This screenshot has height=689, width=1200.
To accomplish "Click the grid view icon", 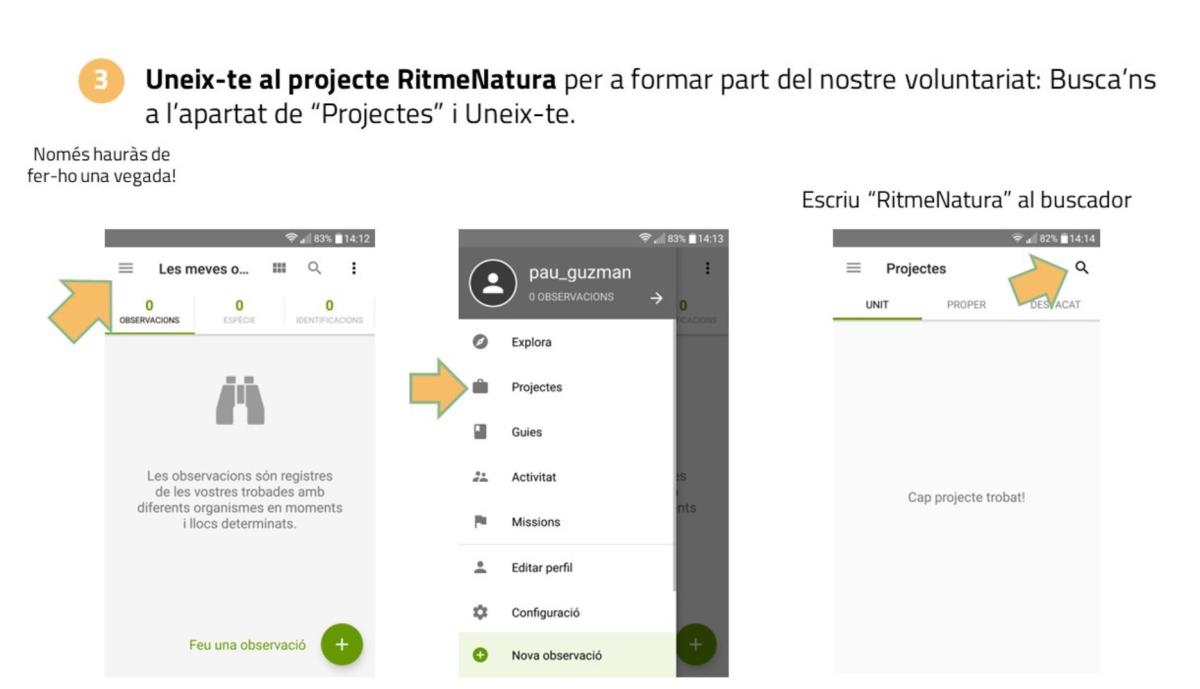I will (x=280, y=268).
